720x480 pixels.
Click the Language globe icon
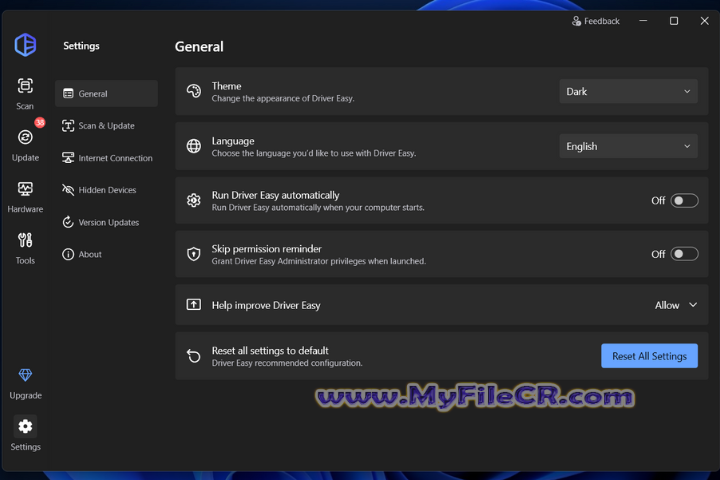(194, 146)
